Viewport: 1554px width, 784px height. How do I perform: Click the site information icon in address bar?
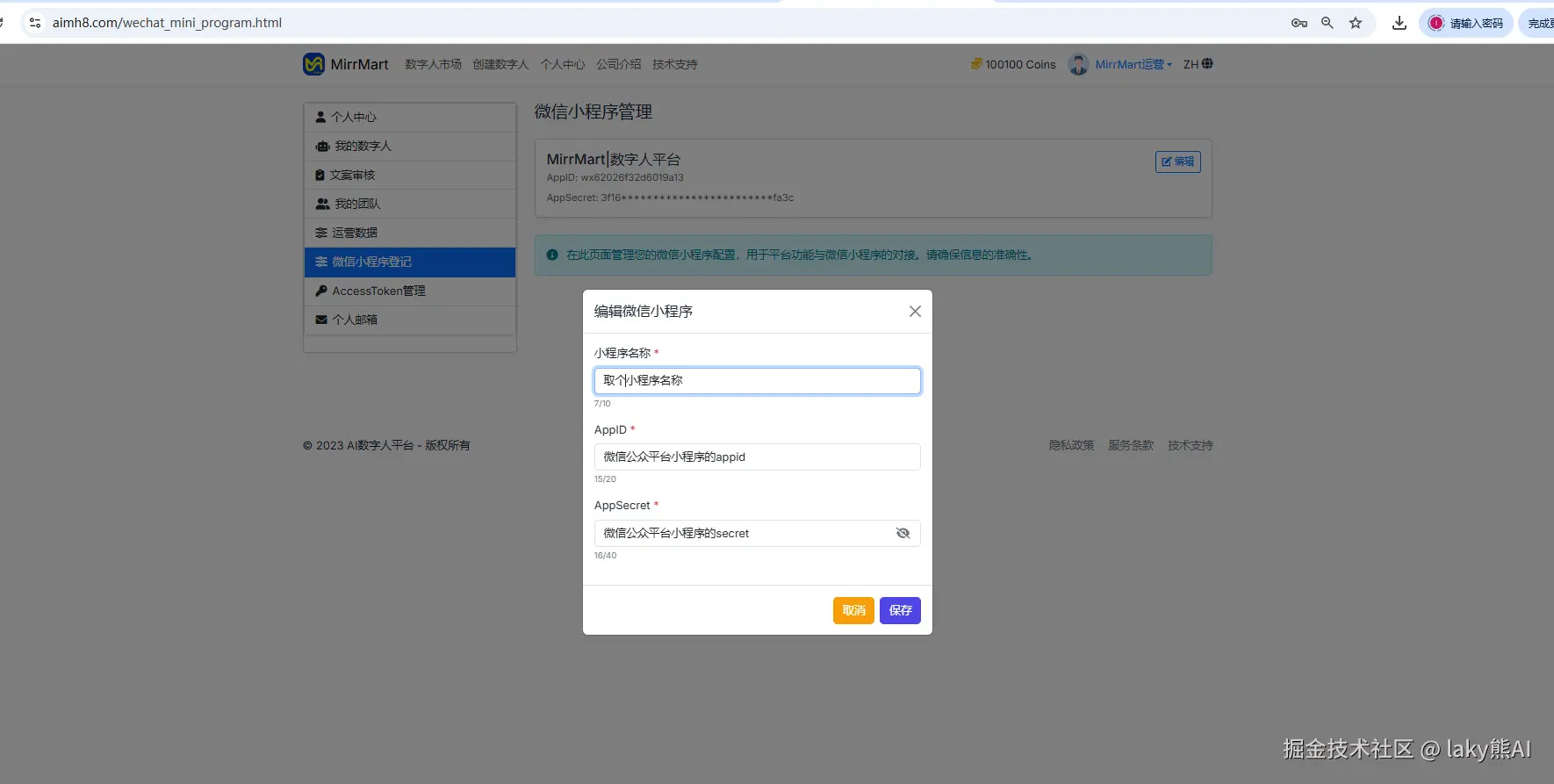35,23
